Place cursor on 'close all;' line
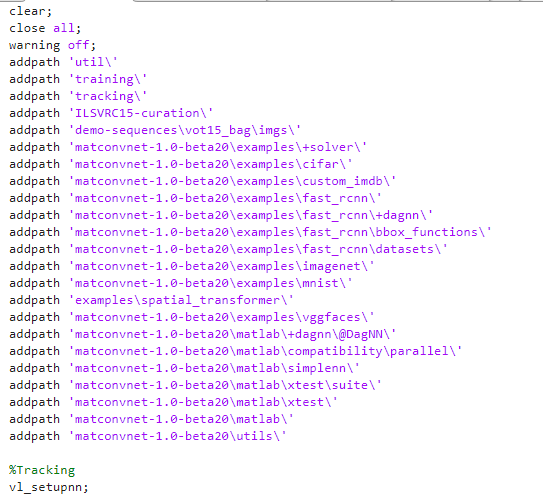 pos(45,28)
